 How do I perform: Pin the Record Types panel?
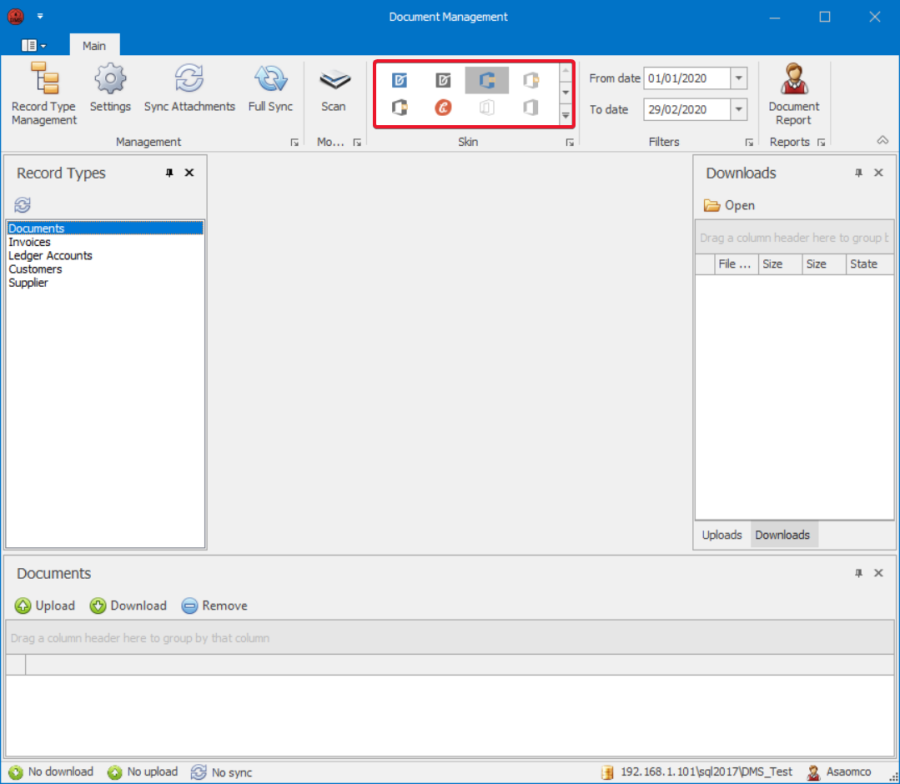(169, 173)
